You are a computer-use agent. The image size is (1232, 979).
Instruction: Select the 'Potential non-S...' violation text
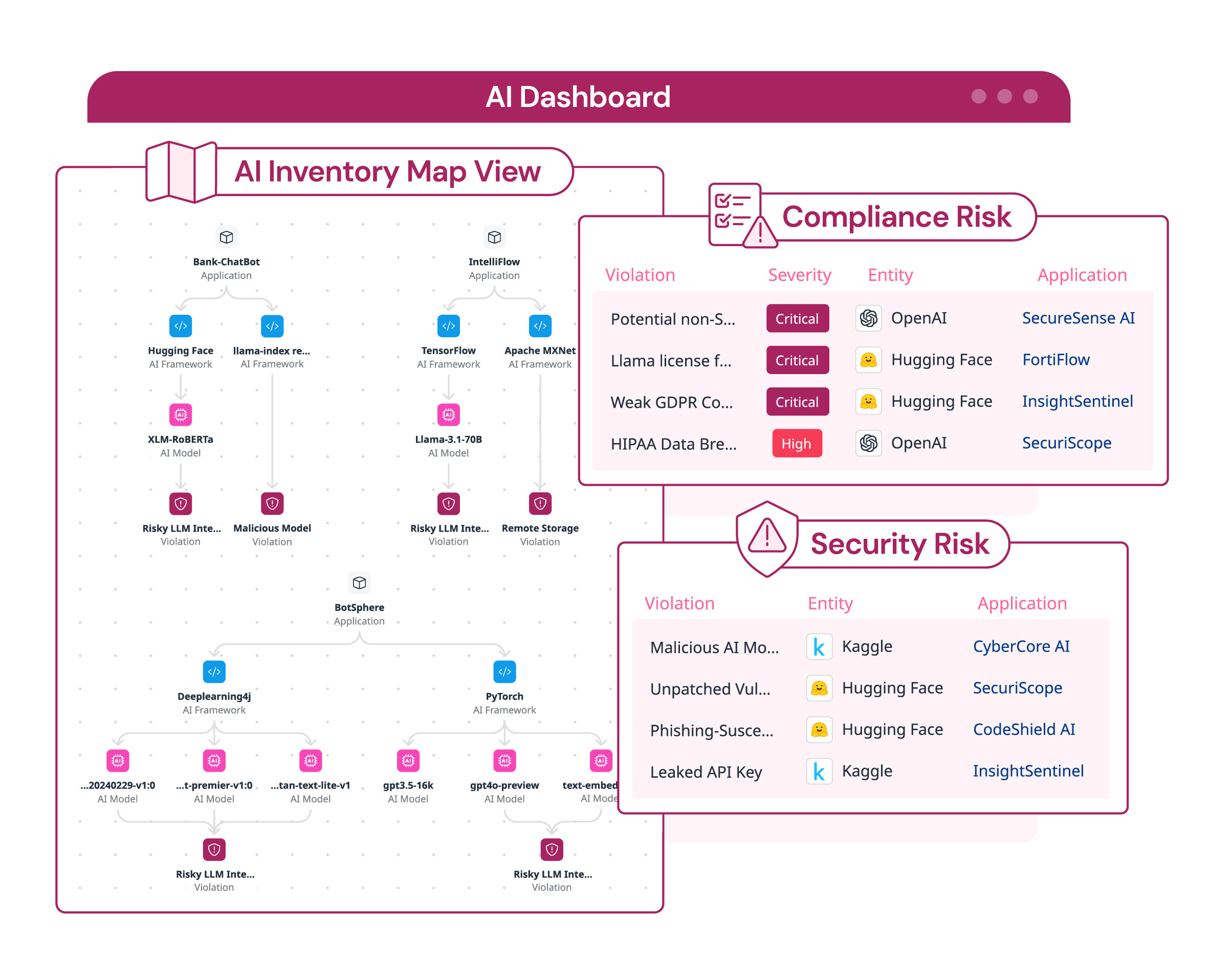673,318
